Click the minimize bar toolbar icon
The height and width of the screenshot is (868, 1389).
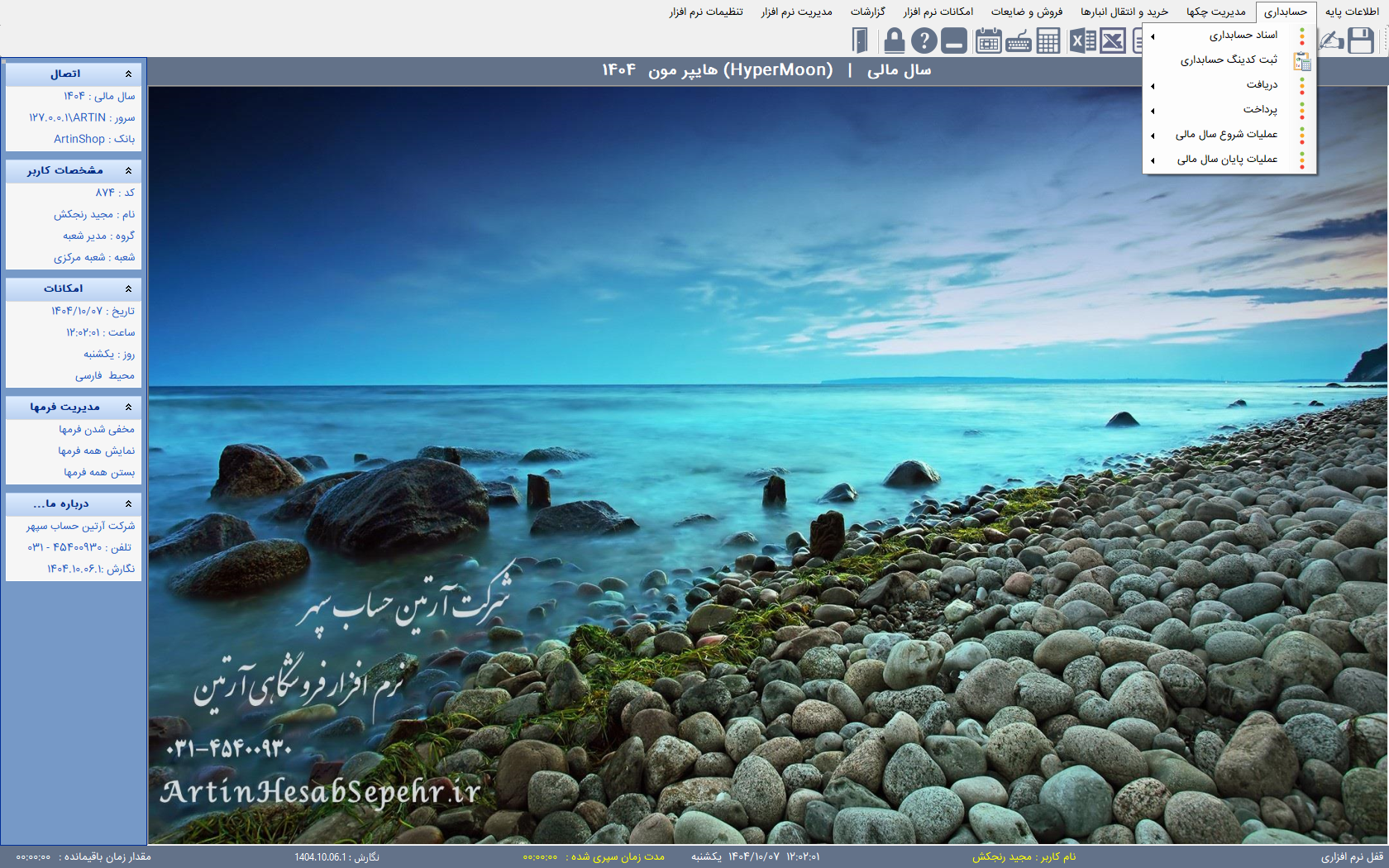click(x=954, y=41)
